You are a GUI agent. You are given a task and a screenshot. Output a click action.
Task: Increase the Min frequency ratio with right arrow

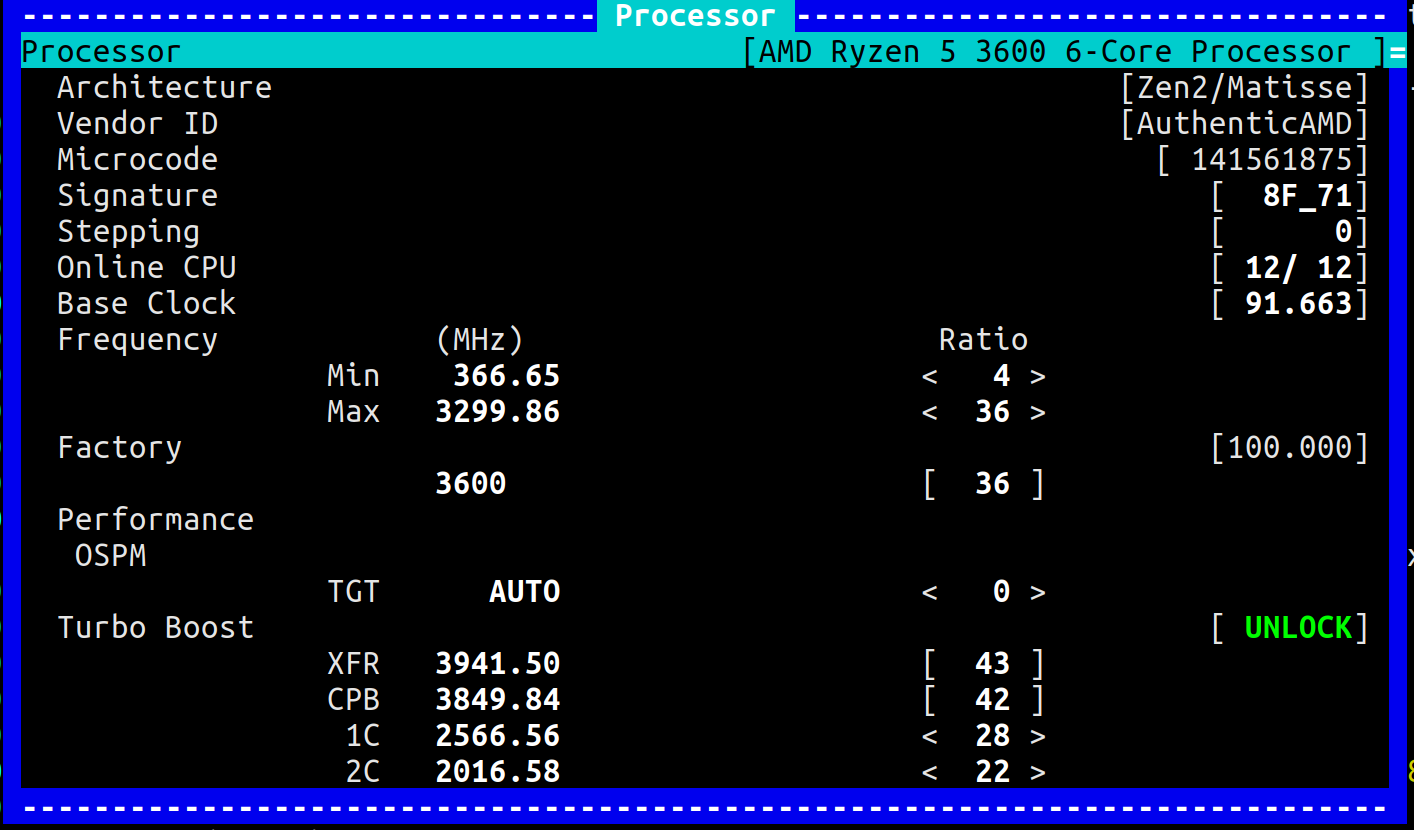coord(1038,377)
